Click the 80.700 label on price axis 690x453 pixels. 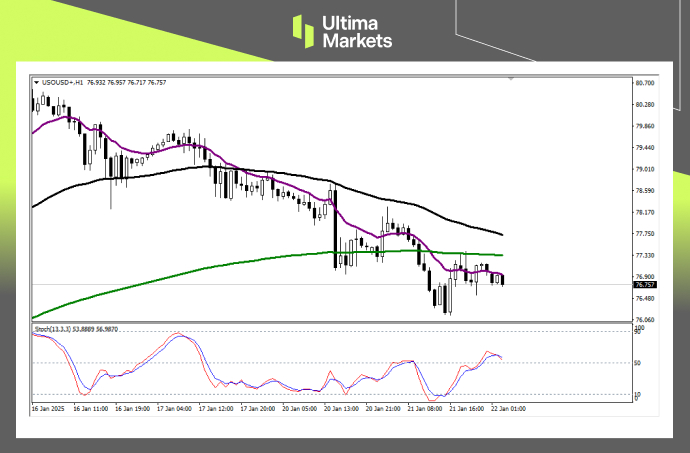pyautogui.click(x=645, y=82)
